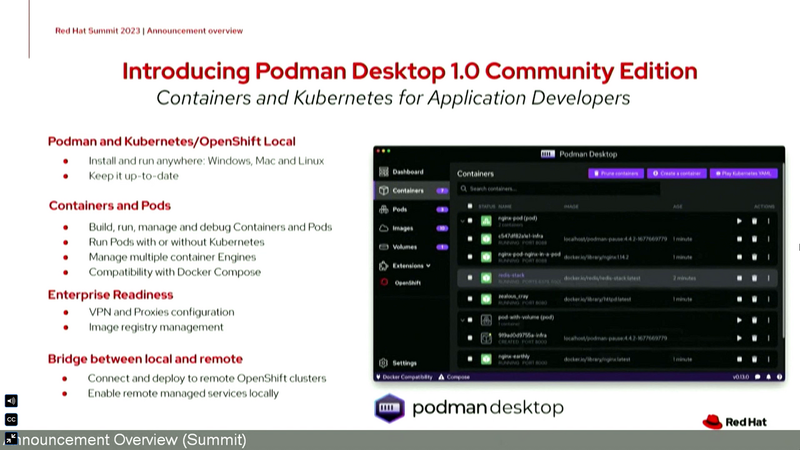Open the Pods section in the sidebar
This screenshot has width=800, height=450.
pyautogui.click(x=412, y=209)
